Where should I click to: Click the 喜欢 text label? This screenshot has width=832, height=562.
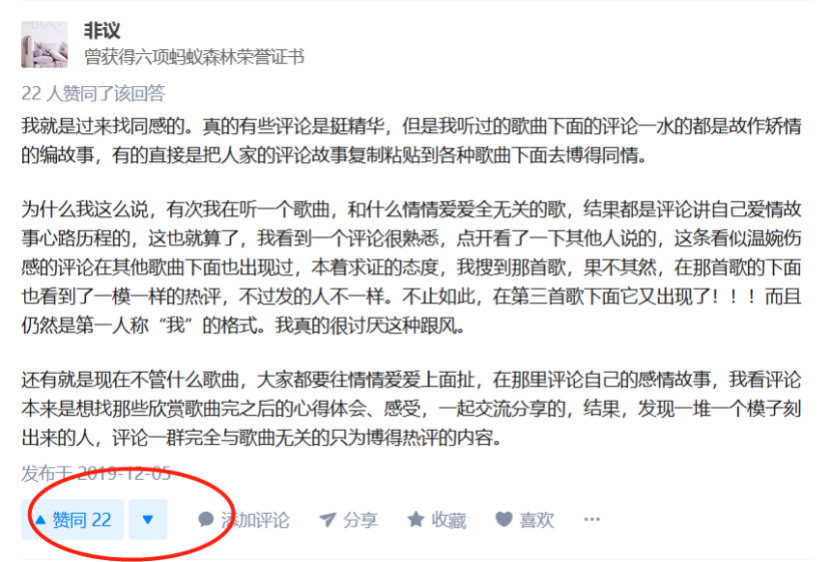coord(536,520)
